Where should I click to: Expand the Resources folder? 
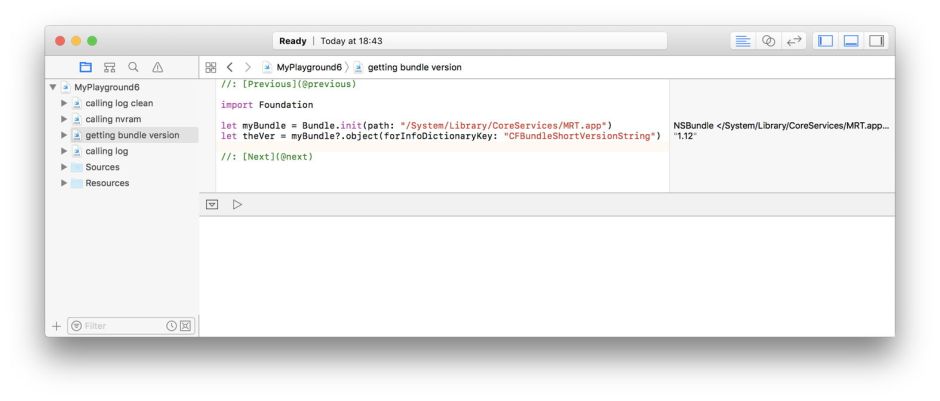(65, 183)
